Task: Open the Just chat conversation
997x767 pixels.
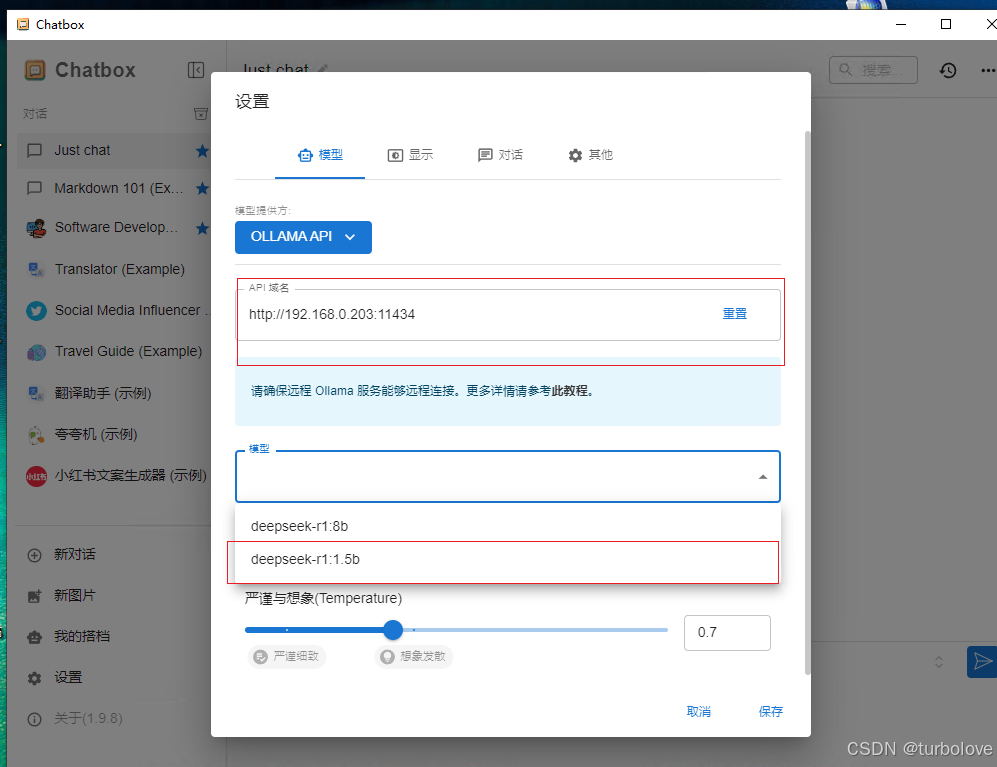Action: coord(113,151)
